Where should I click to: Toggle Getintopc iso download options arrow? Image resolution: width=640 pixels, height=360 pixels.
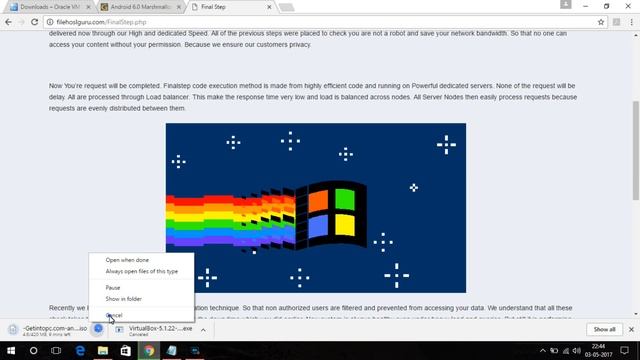pos(98,329)
